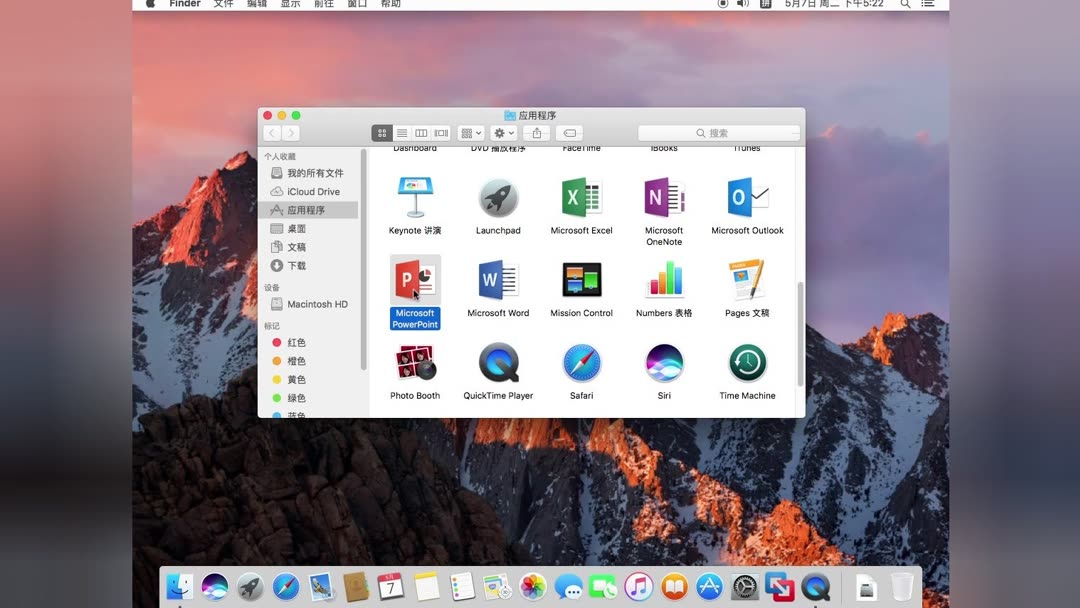
Task: Switch to list view in Finder
Action: click(x=401, y=132)
